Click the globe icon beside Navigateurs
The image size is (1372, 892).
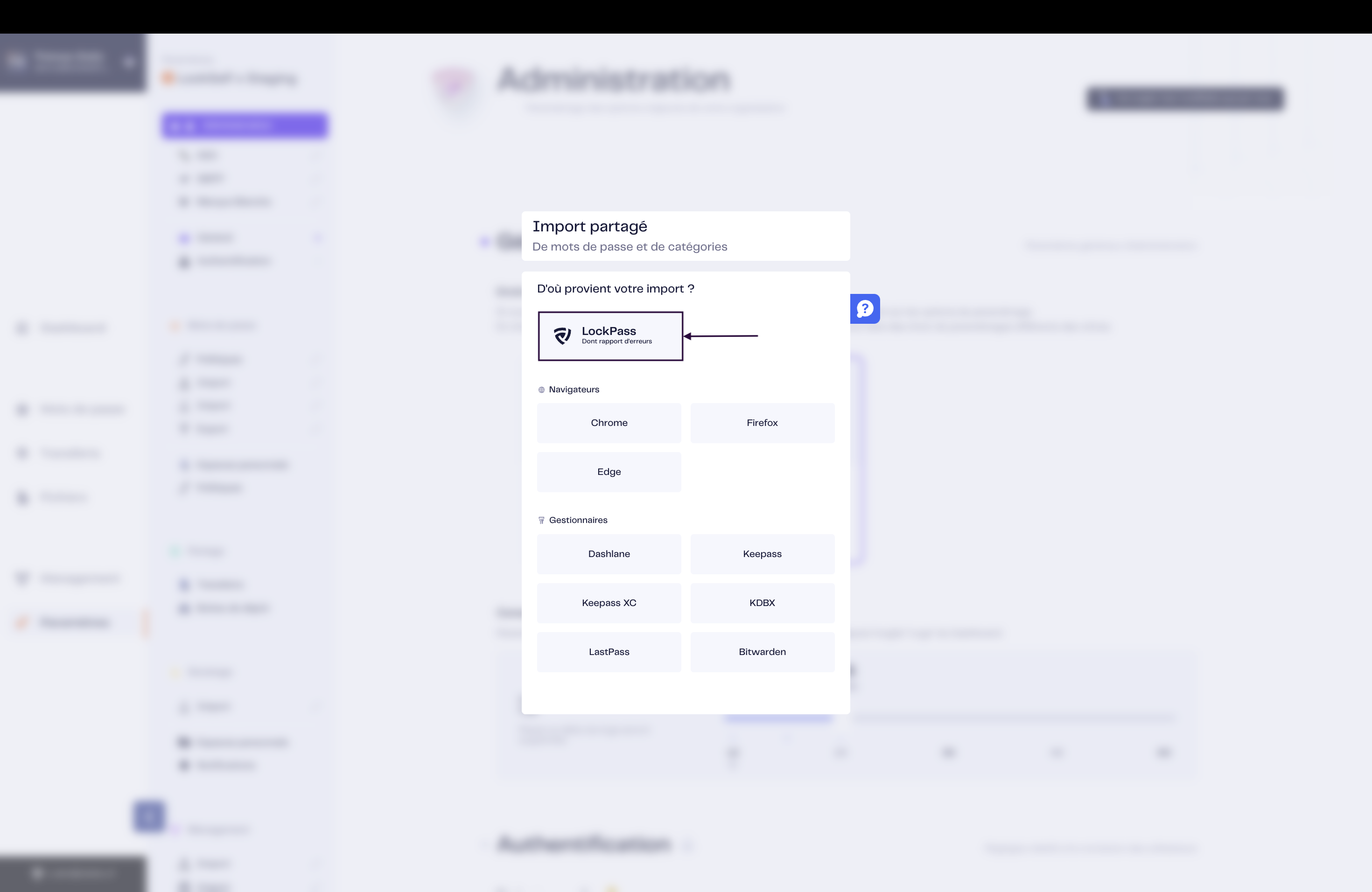(x=541, y=390)
